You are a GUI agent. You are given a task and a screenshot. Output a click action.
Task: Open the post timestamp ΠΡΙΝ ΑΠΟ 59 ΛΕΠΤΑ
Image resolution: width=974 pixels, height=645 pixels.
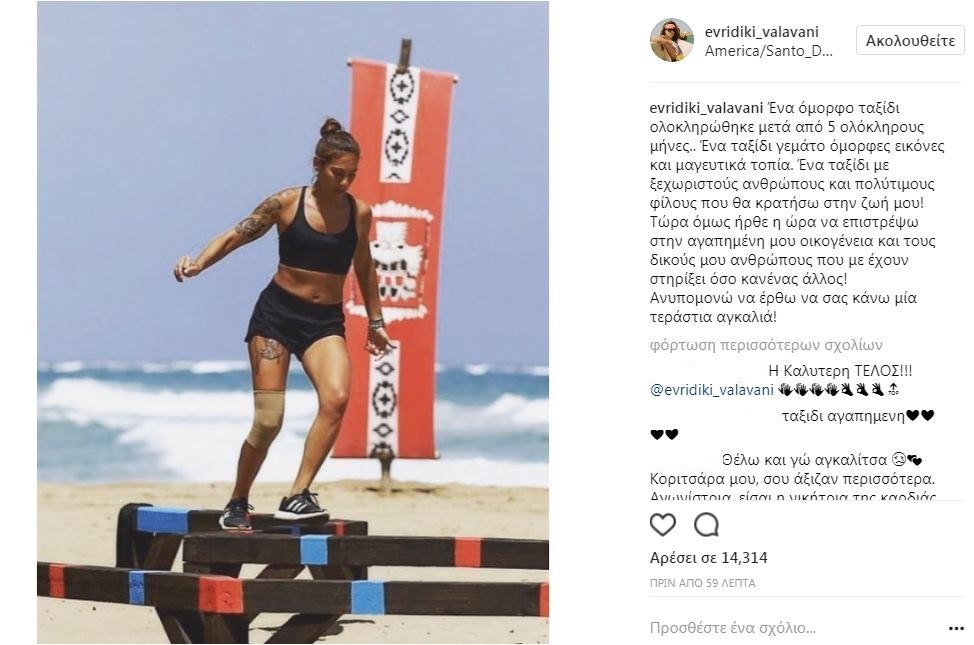coord(703,583)
